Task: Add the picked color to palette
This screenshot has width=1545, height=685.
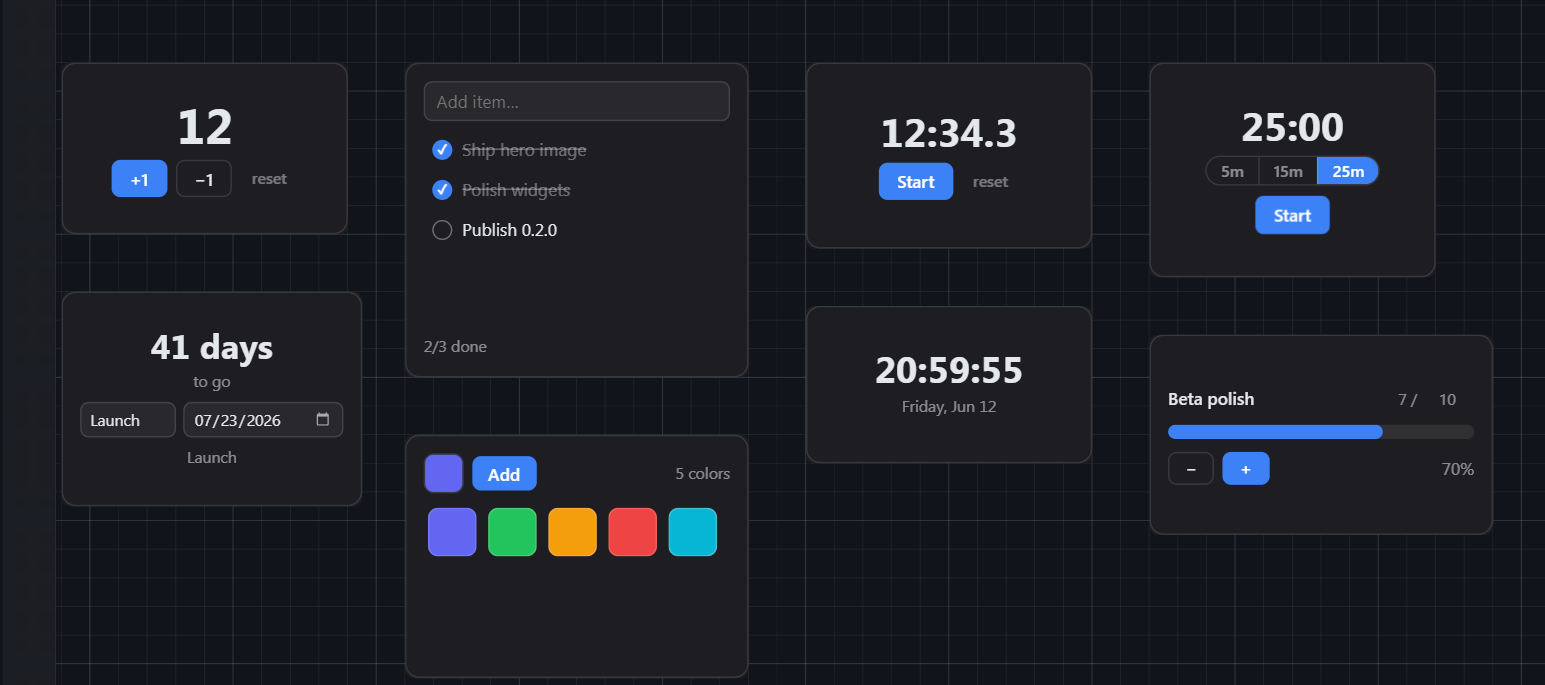Action: (504, 474)
